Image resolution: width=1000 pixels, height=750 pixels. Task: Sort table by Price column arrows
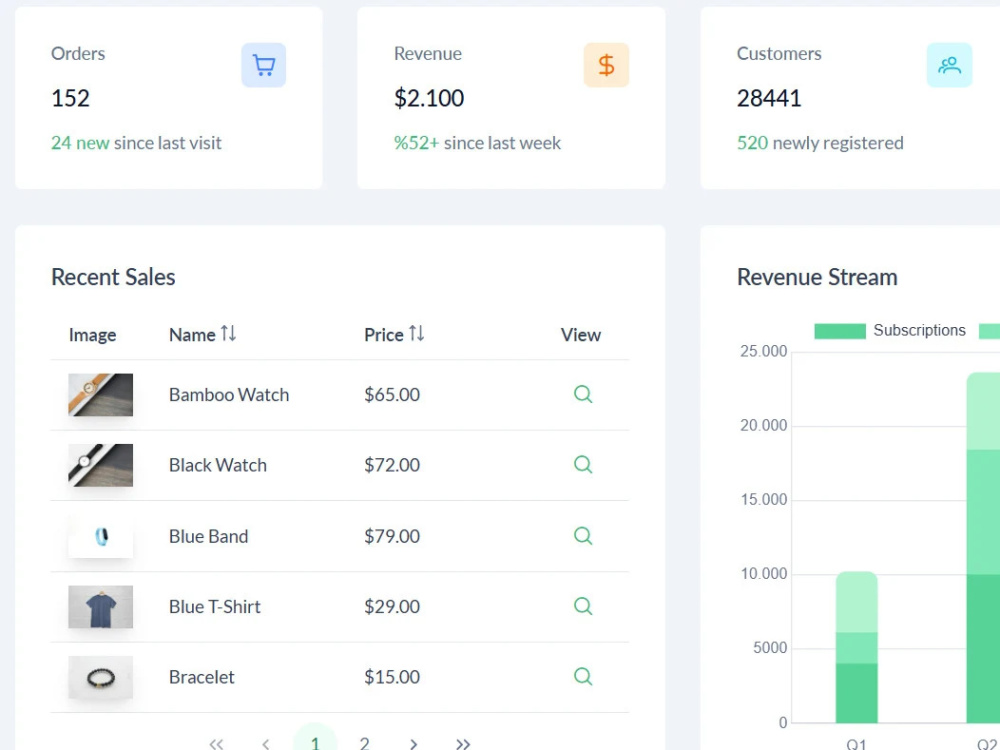pos(416,334)
